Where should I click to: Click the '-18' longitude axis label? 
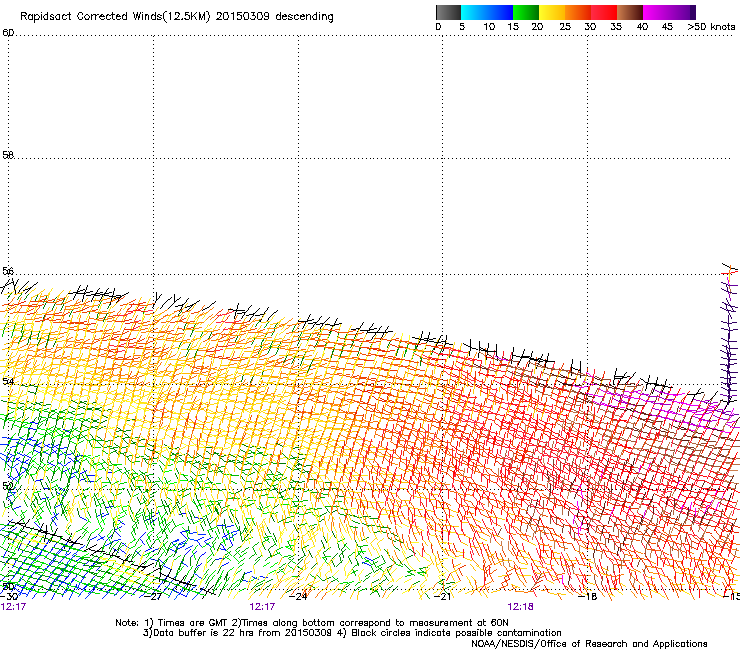point(588,597)
